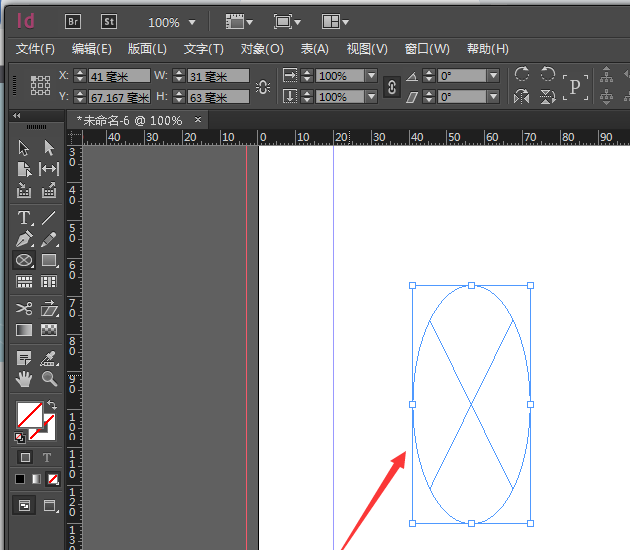Open the scale X percentage dropdown
Image resolution: width=630 pixels, height=550 pixels.
click(x=371, y=76)
